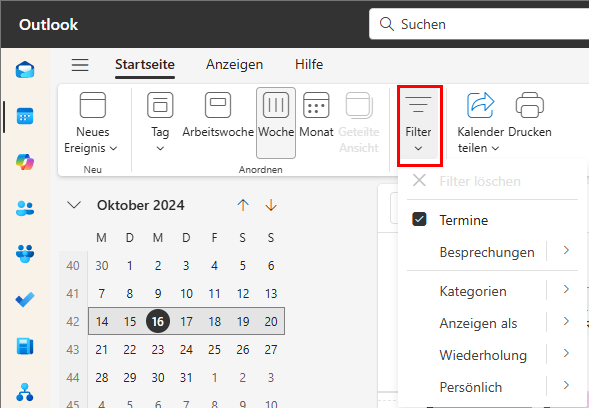Click into the Suchen search box
The height and width of the screenshot is (408, 589).
(479, 24)
